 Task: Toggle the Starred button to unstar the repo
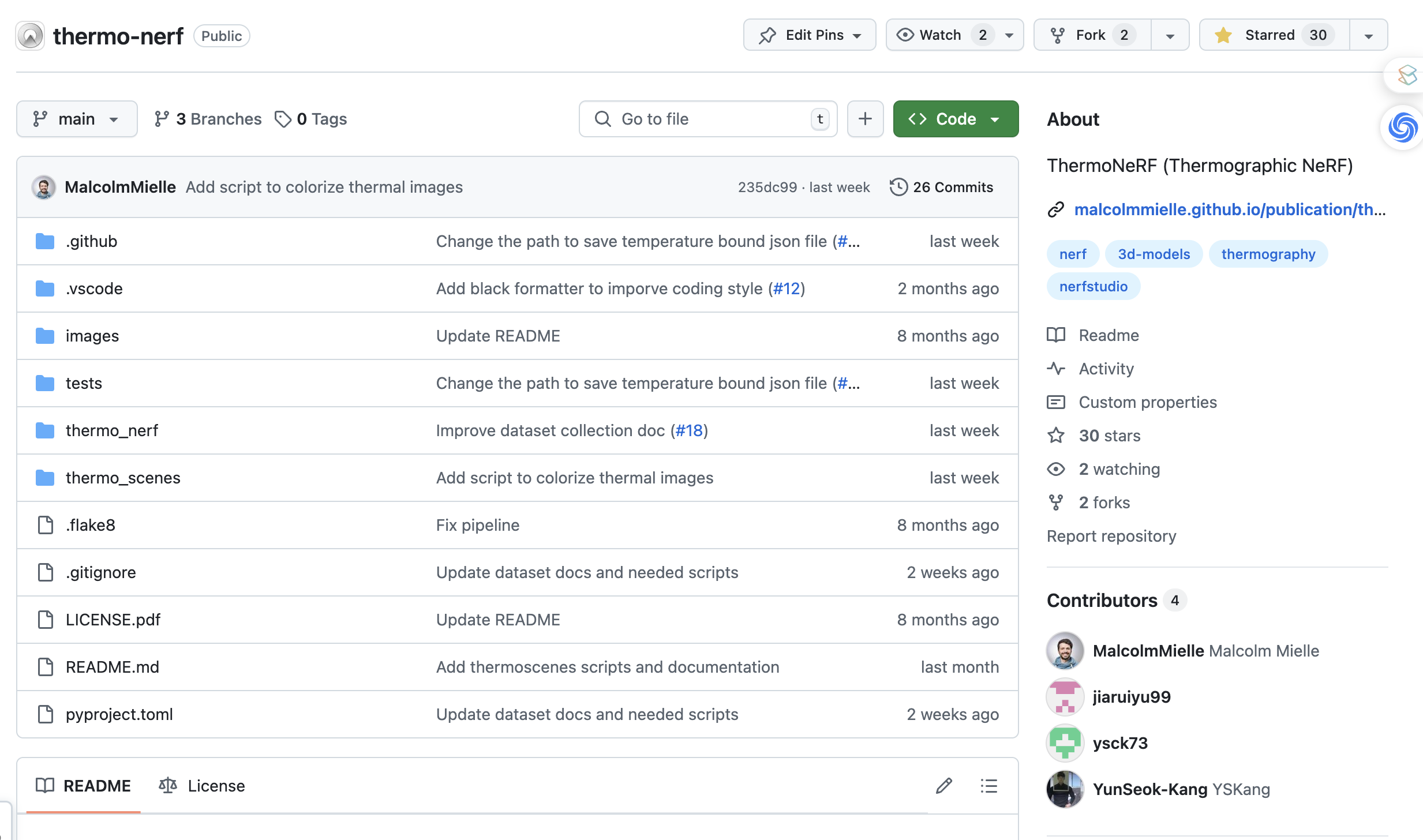click(x=1275, y=35)
